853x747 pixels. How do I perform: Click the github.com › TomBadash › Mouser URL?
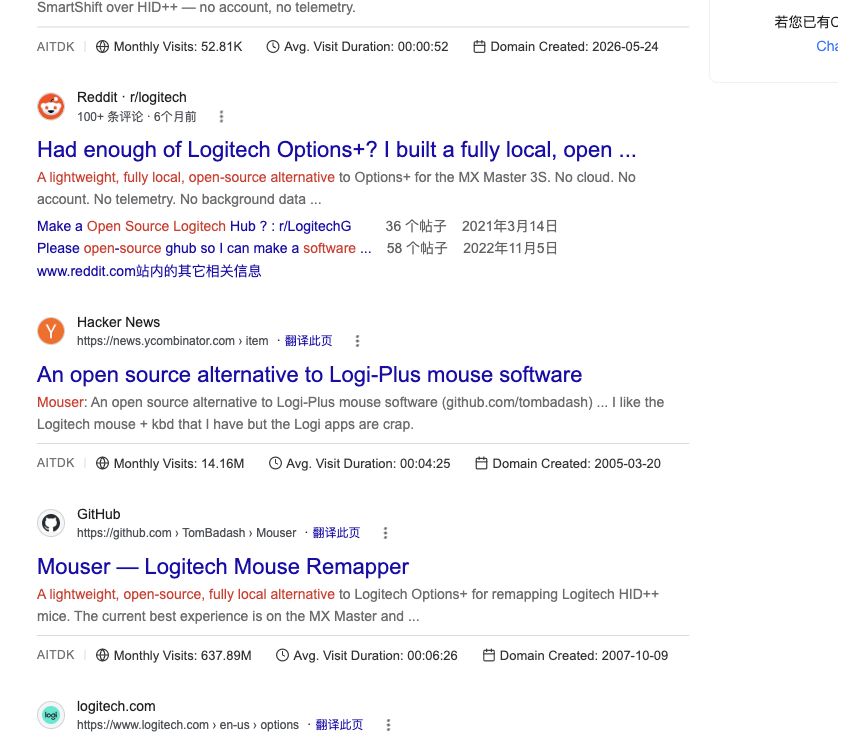click(187, 533)
